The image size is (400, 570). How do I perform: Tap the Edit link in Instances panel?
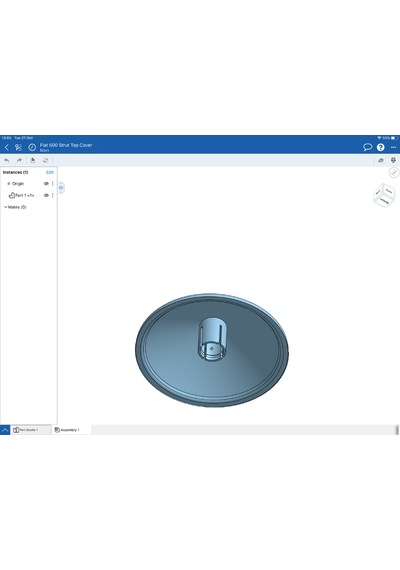(x=50, y=172)
